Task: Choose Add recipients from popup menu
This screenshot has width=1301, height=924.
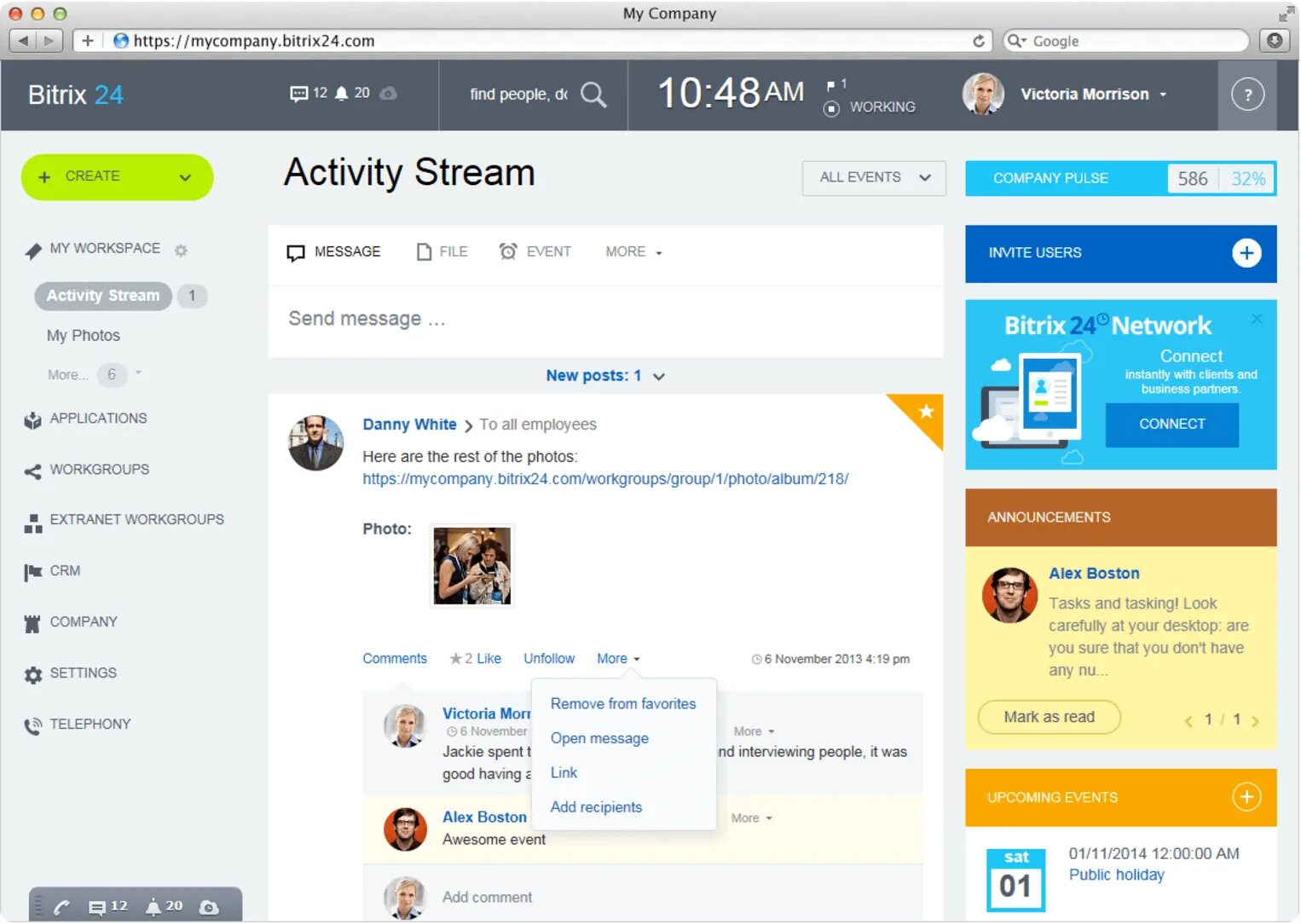Action: tap(596, 807)
